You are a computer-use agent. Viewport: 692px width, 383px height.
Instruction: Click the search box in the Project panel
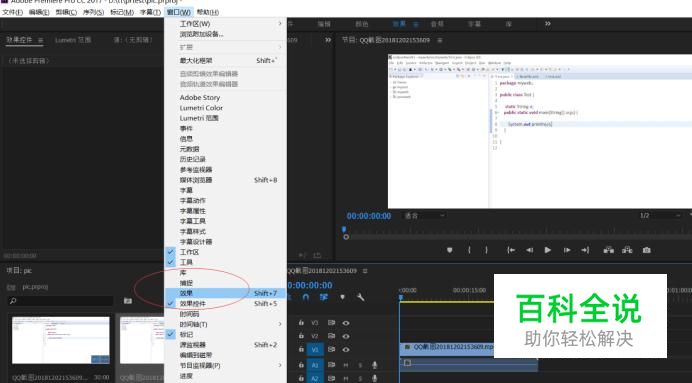[x=61, y=301]
